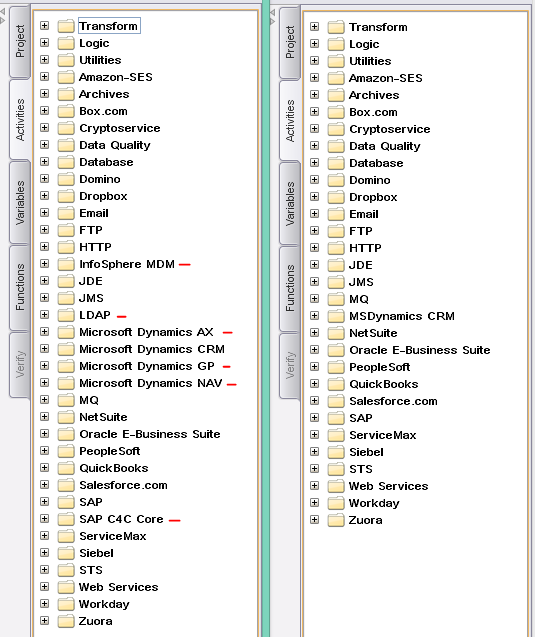Select the Archives label in left panel
The width and height of the screenshot is (535, 637).
104,94
